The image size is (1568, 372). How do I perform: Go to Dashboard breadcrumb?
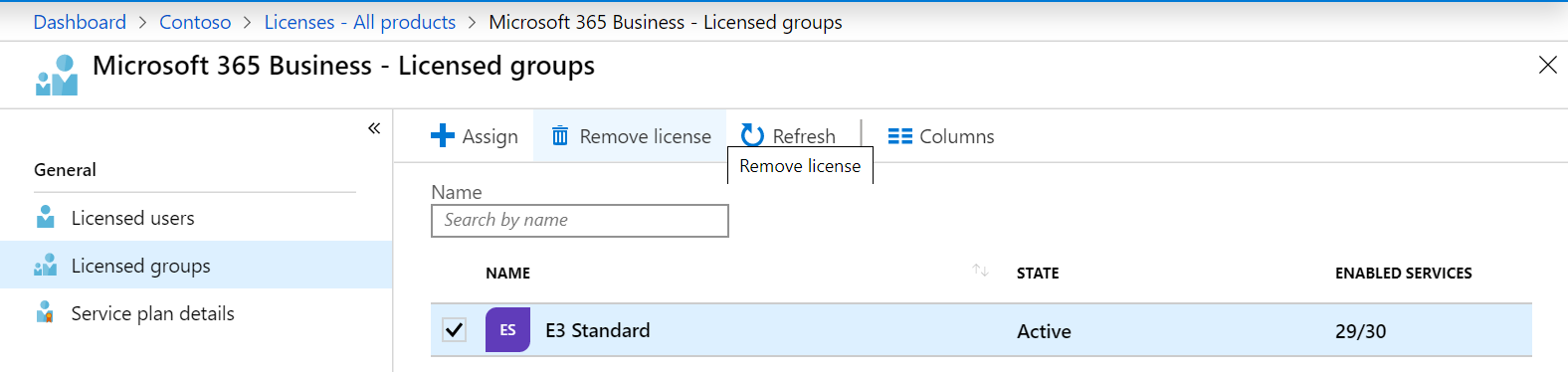(x=80, y=22)
